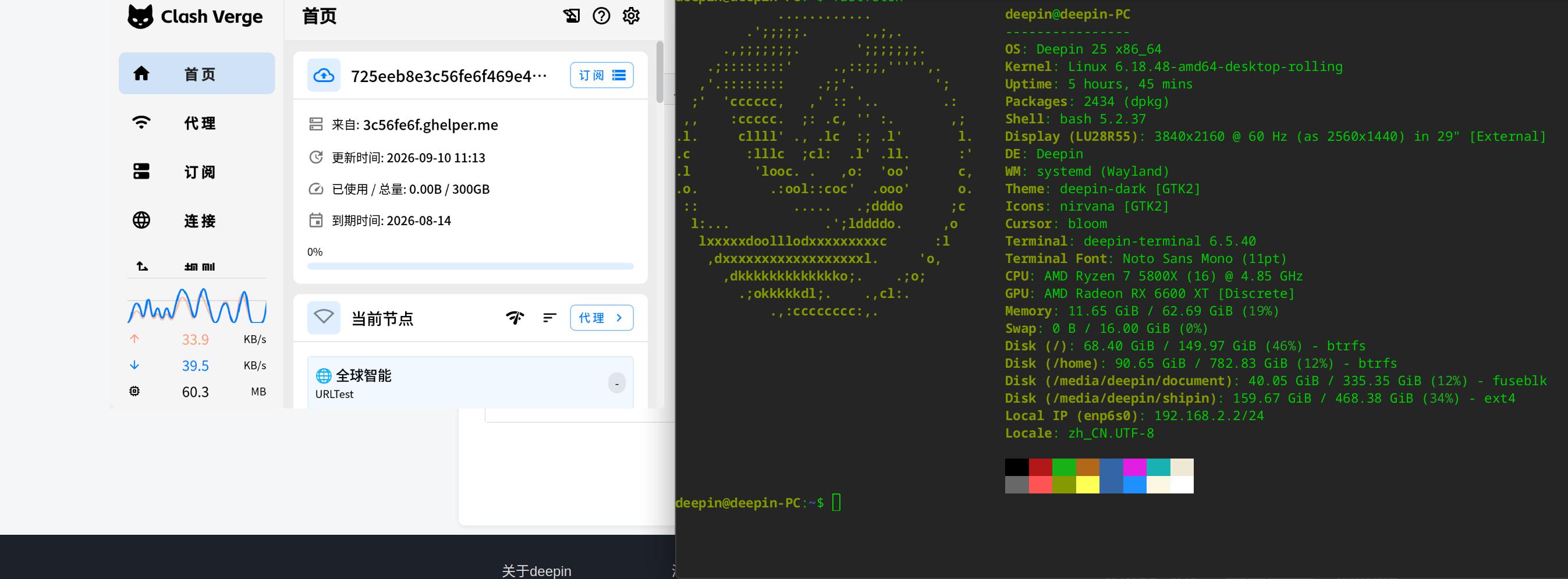The image size is (1568, 579).
Task: Click the refresh icon beside 更新时间
Action: [x=316, y=157]
